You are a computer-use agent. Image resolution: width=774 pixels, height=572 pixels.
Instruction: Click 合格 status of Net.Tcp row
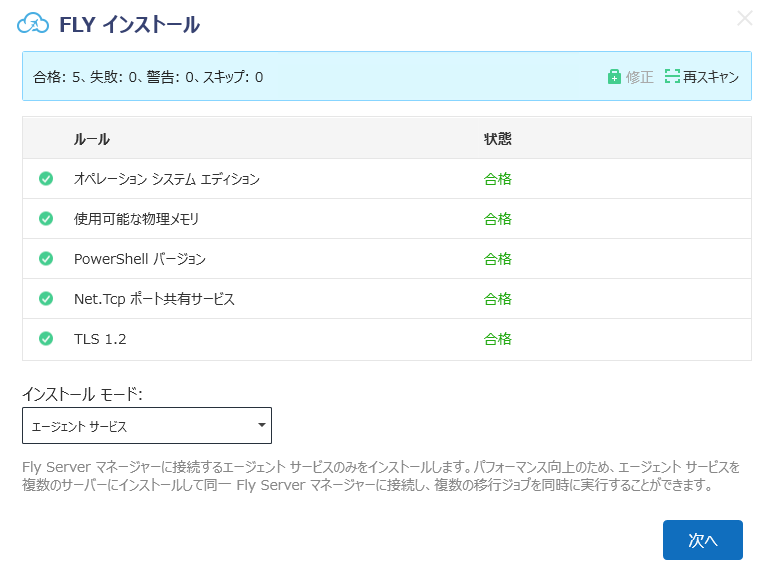click(498, 299)
